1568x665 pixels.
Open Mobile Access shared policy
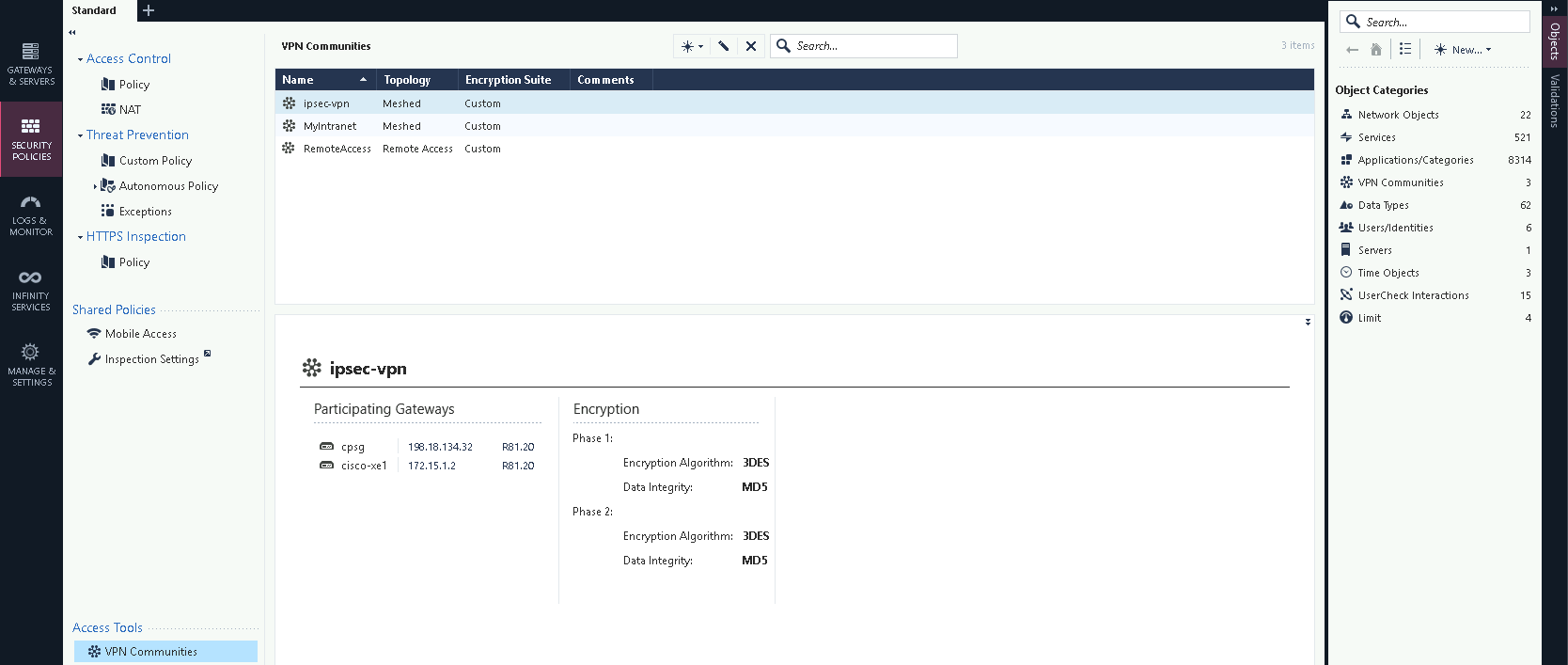pos(140,334)
